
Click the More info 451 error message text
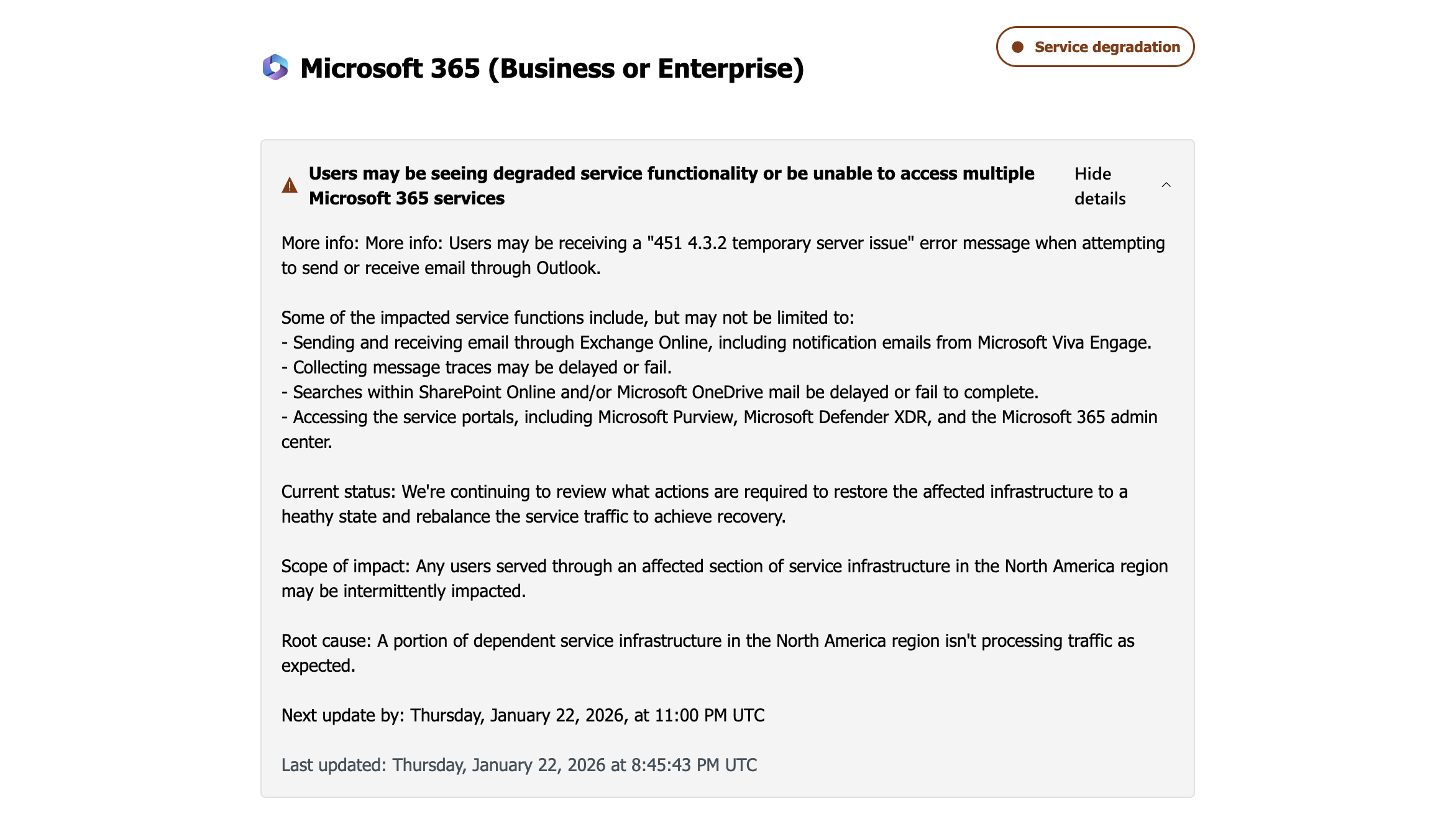tap(723, 255)
